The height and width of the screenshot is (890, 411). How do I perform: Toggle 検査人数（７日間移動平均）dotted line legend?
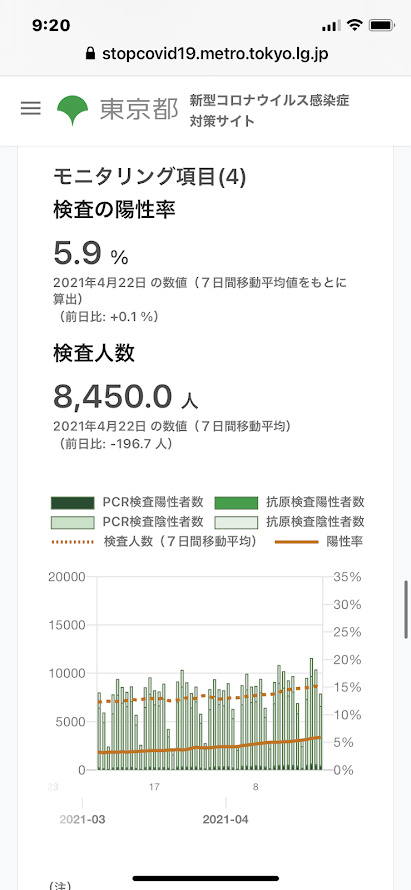tap(72, 542)
